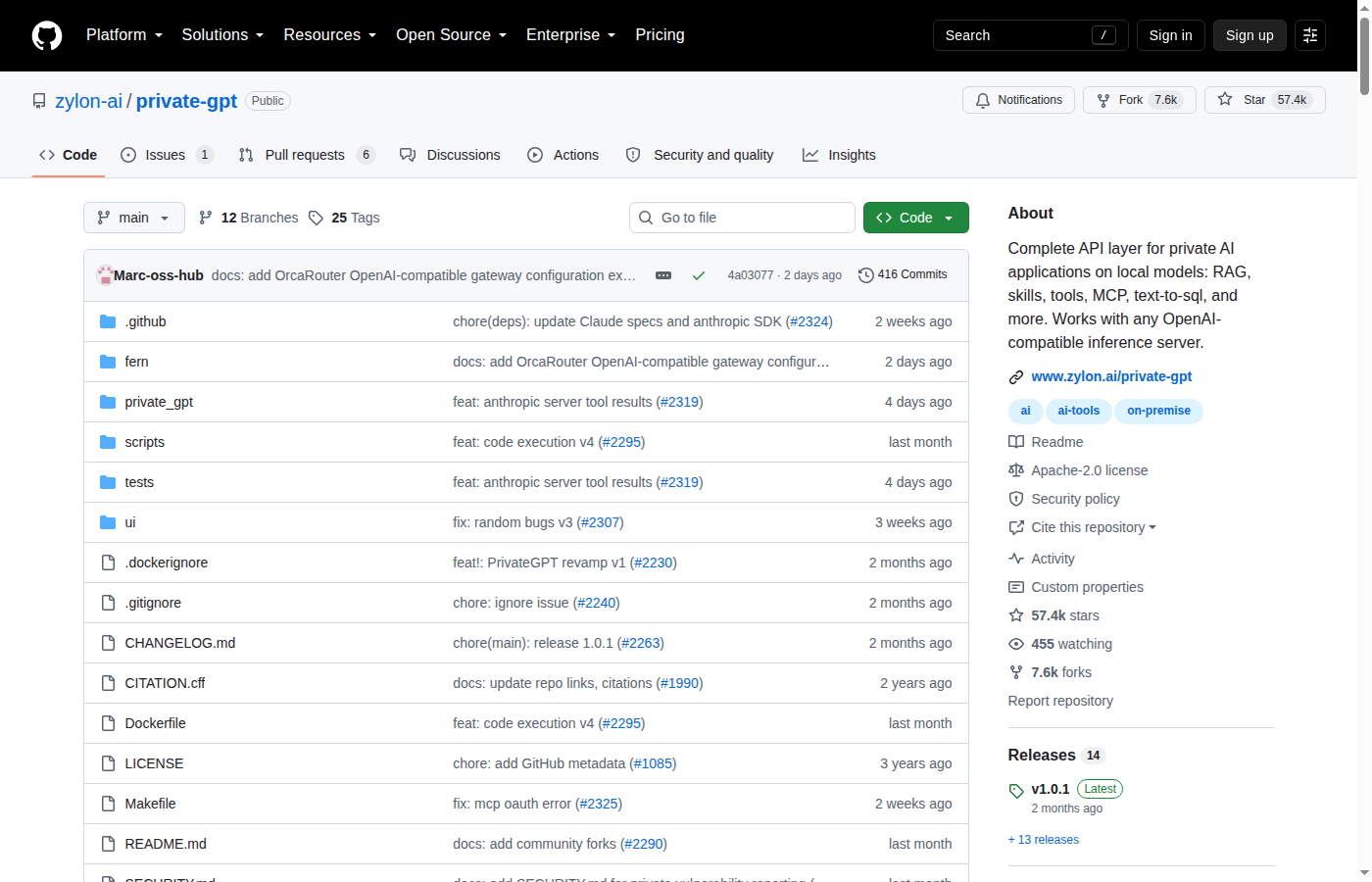This screenshot has width=1372, height=882.
Task: Open the Insights tab
Action: (839, 155)
